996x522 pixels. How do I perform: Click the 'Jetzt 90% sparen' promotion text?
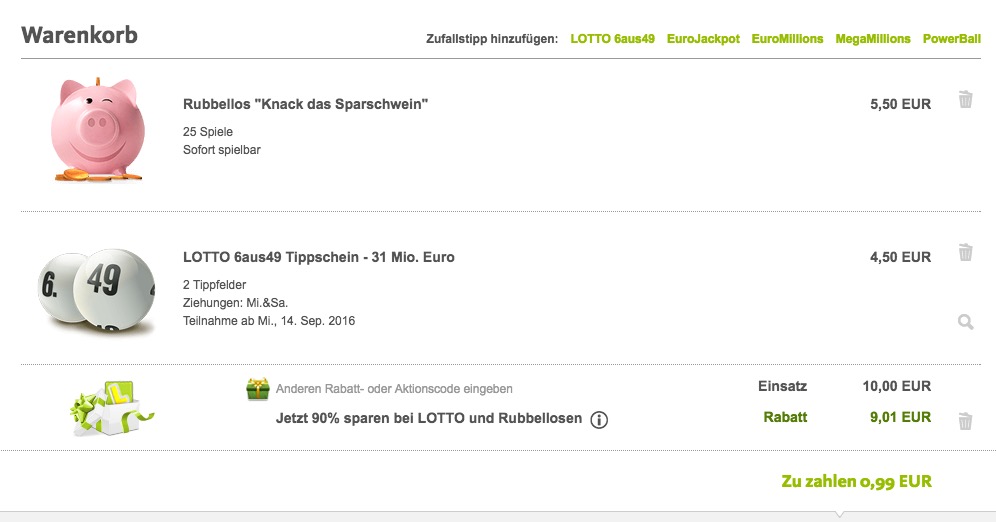[428, 419]
